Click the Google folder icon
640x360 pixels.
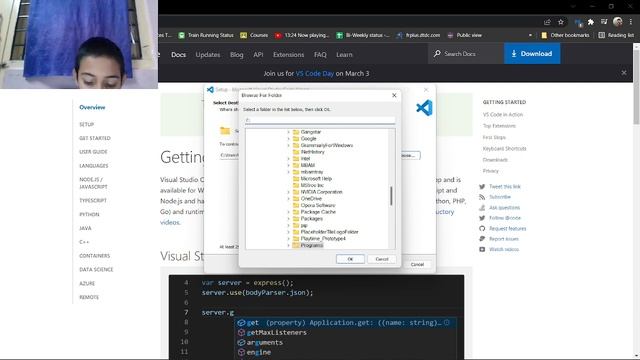pyautogui.click(x=296, y=139)
